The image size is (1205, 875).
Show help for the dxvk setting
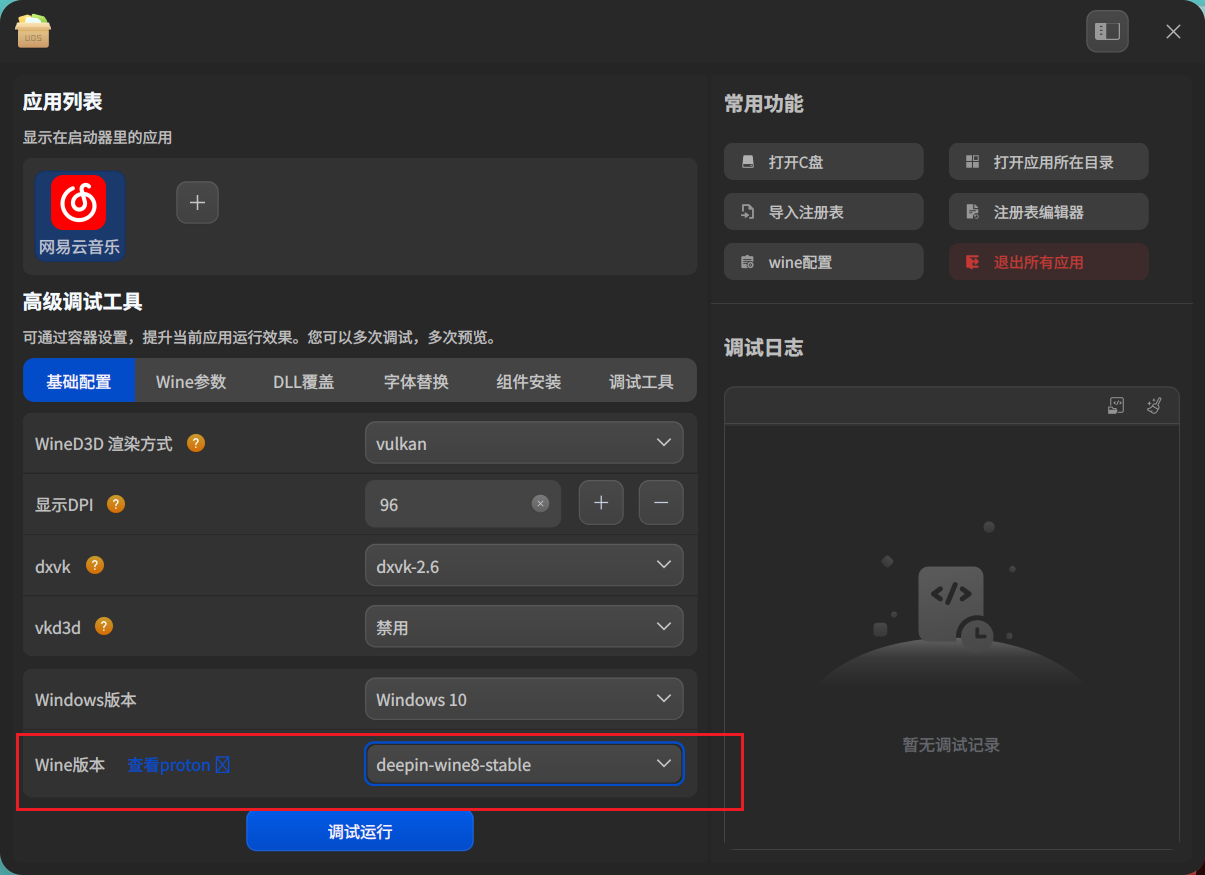tap(95, 565)
